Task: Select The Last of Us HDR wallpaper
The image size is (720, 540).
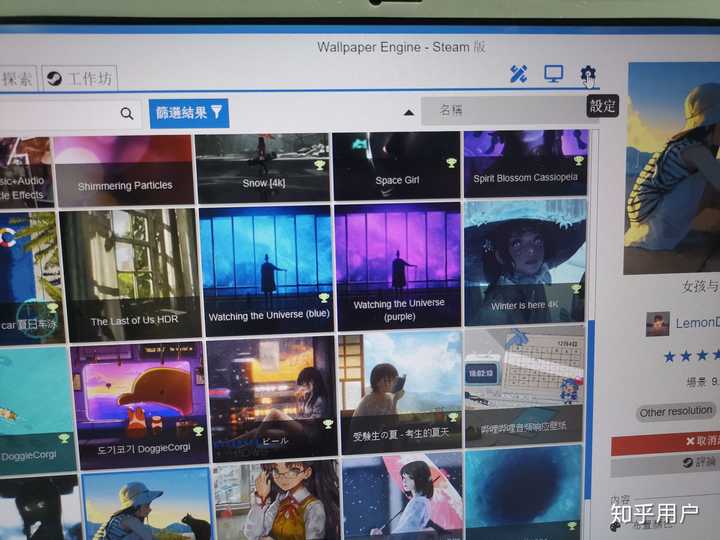Action: [130, 274]
